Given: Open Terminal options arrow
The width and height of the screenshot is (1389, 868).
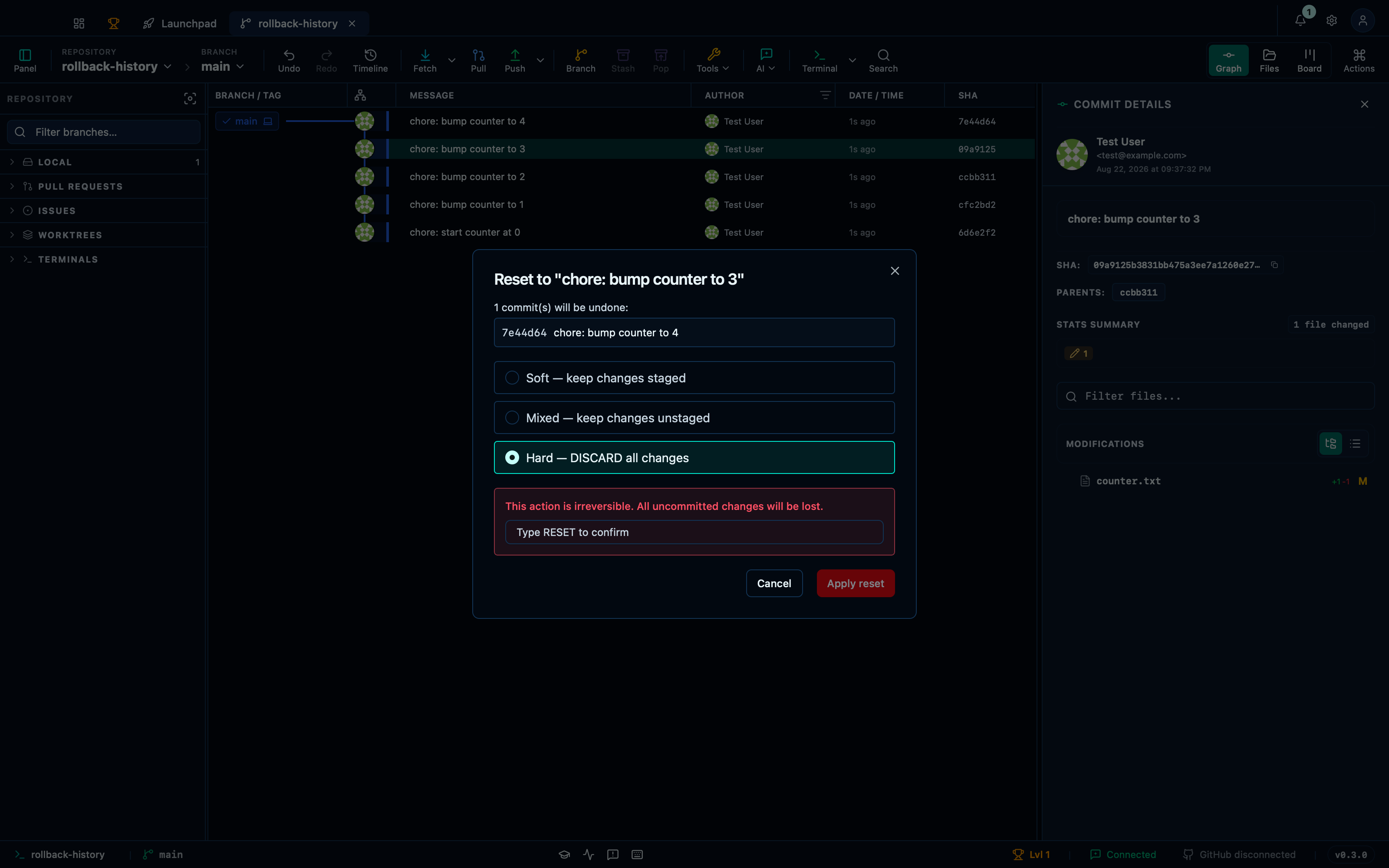Looking at the screenshot, I should (852, 60).
